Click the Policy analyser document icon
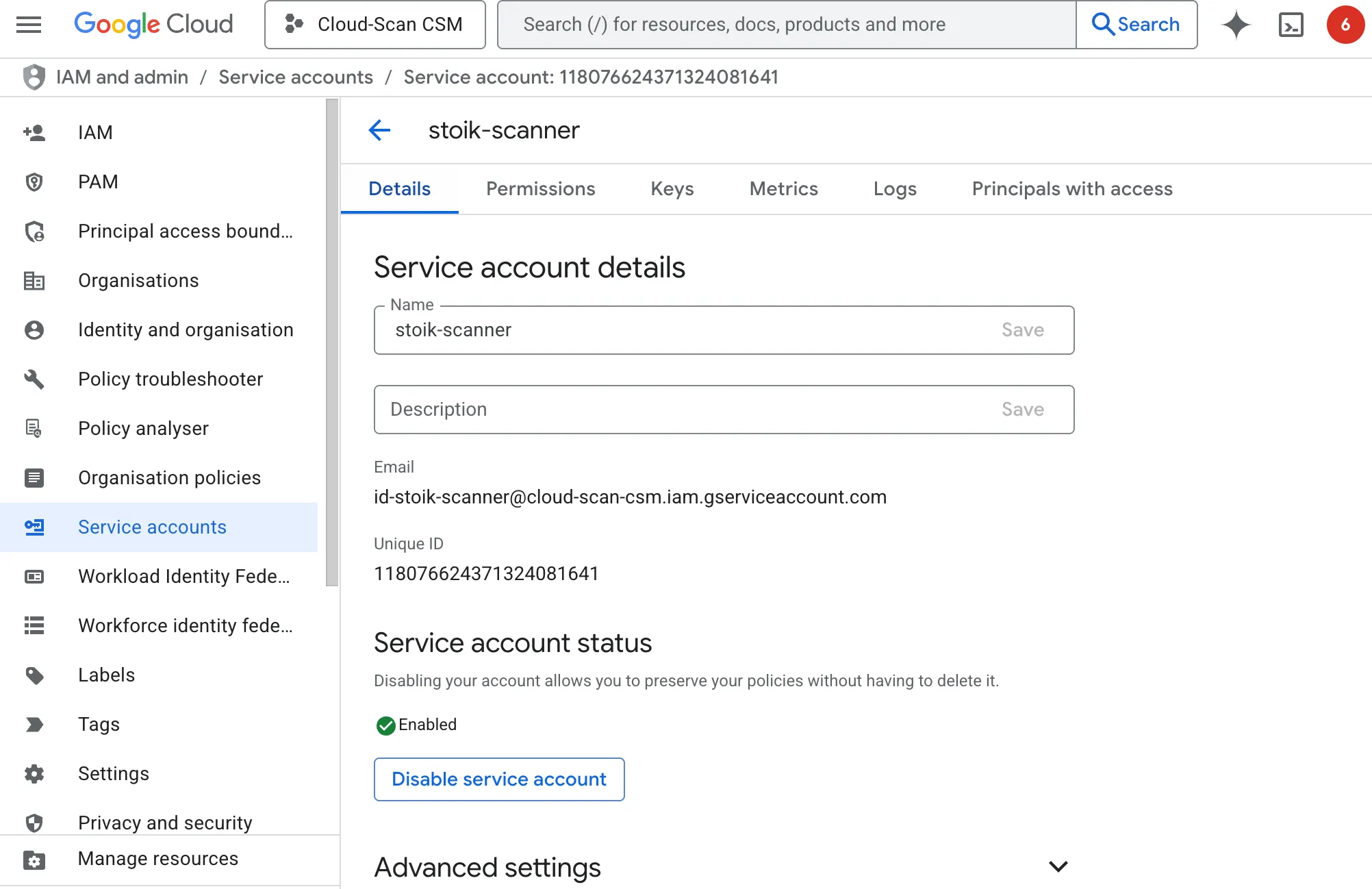The image size is (1372, 889). pyautogui.click(x=34, y=428)
